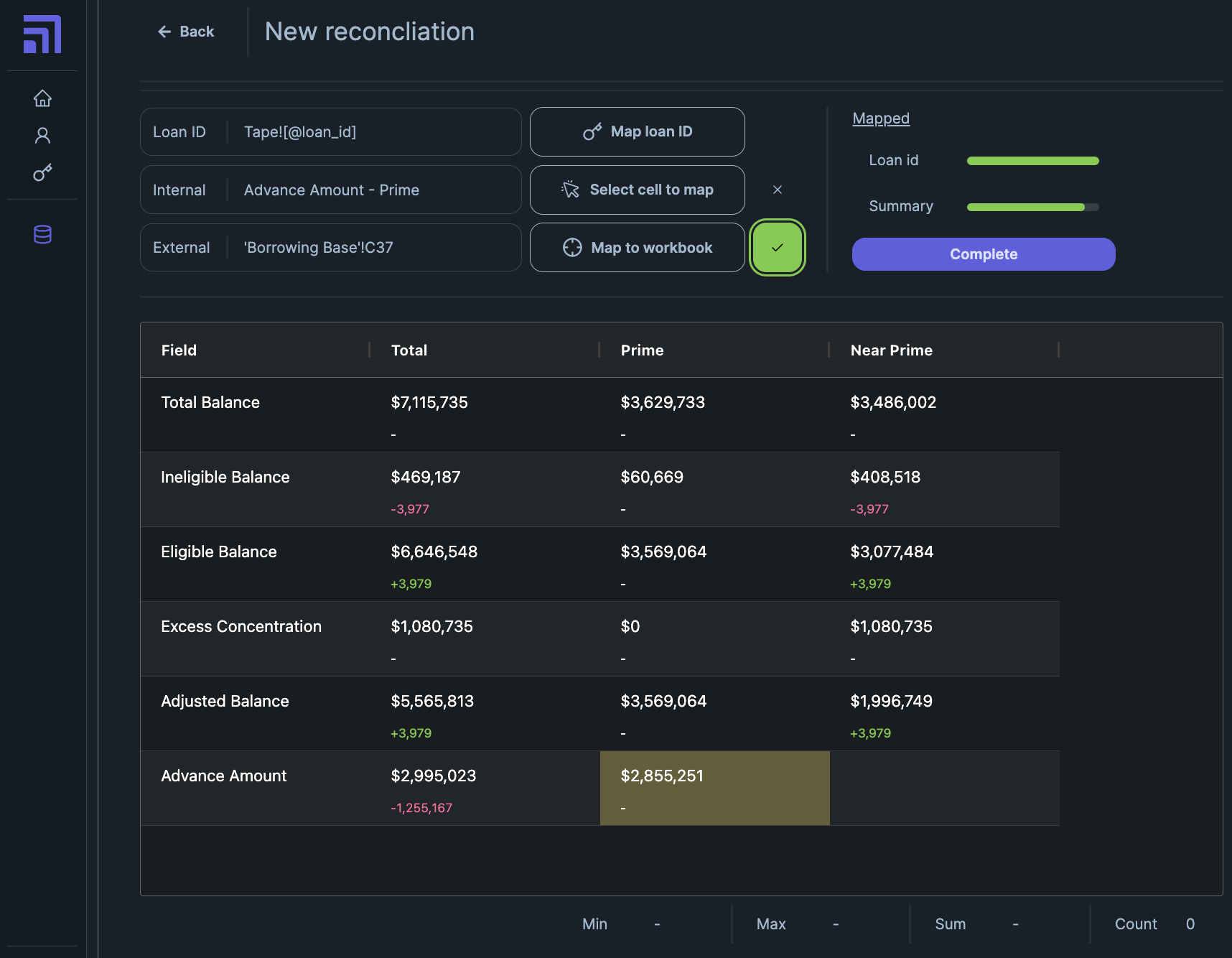Select the Ineligible Balance Total value cell

[426, 478]
